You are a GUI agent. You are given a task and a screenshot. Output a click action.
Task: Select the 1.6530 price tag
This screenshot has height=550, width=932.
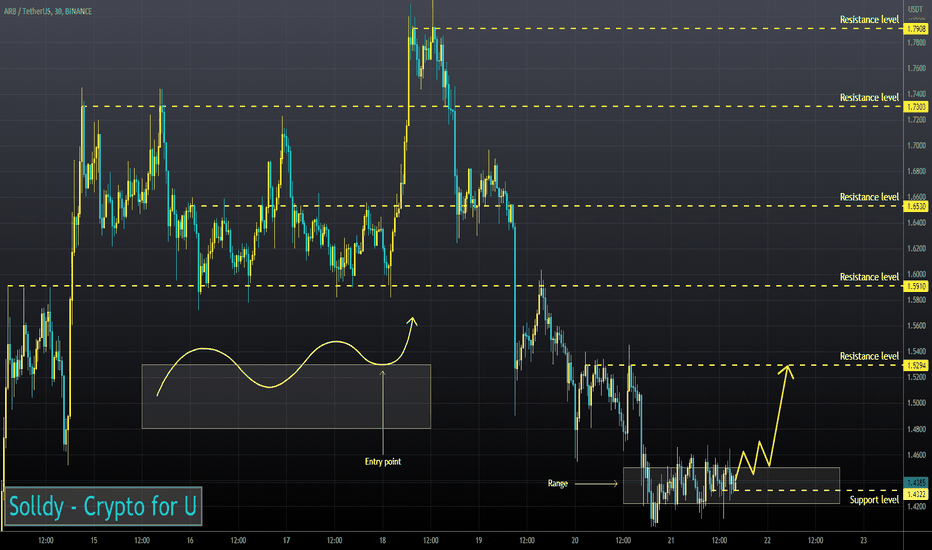point(916,206)
